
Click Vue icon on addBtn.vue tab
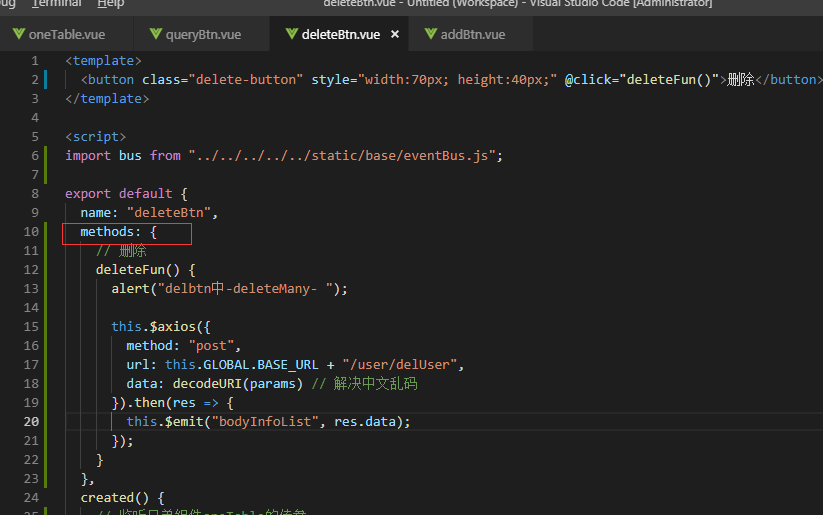(x=431, y=34)
